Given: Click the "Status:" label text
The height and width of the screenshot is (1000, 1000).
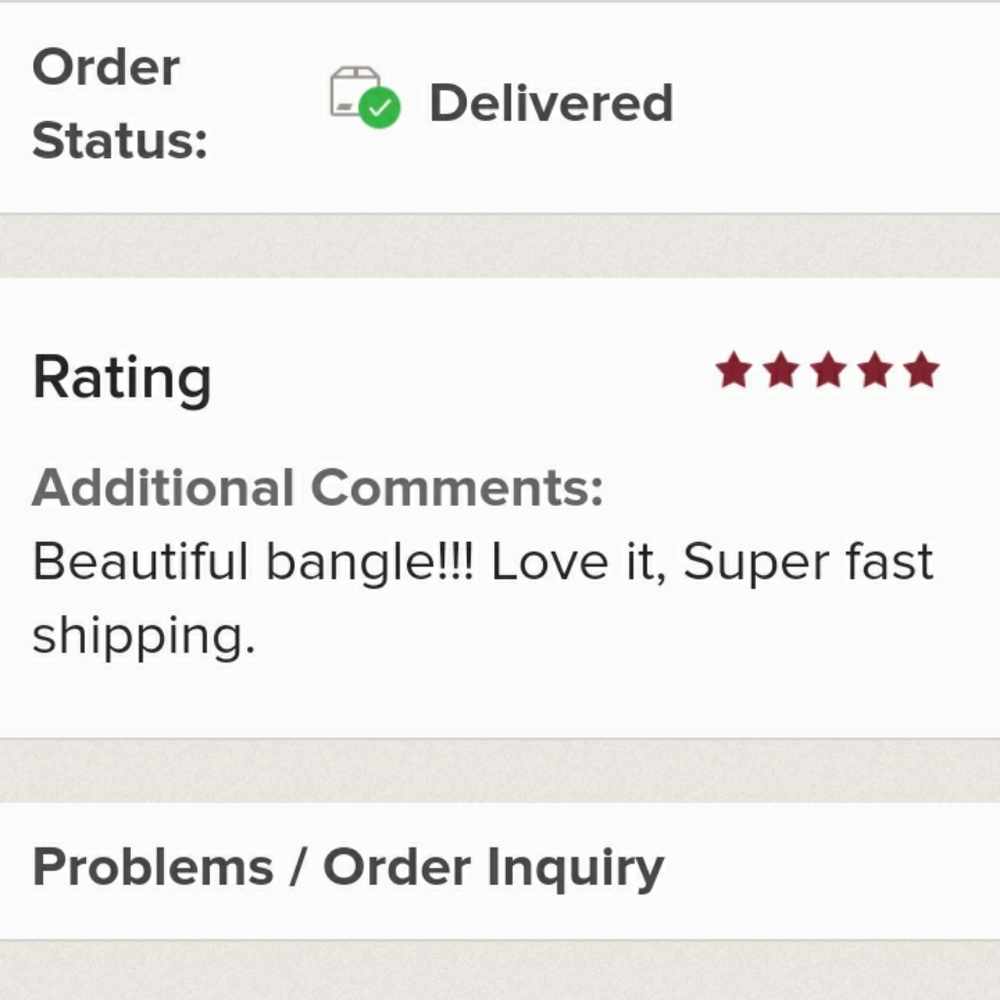Looking at the screenshot, I should click(x=120, y=140).
